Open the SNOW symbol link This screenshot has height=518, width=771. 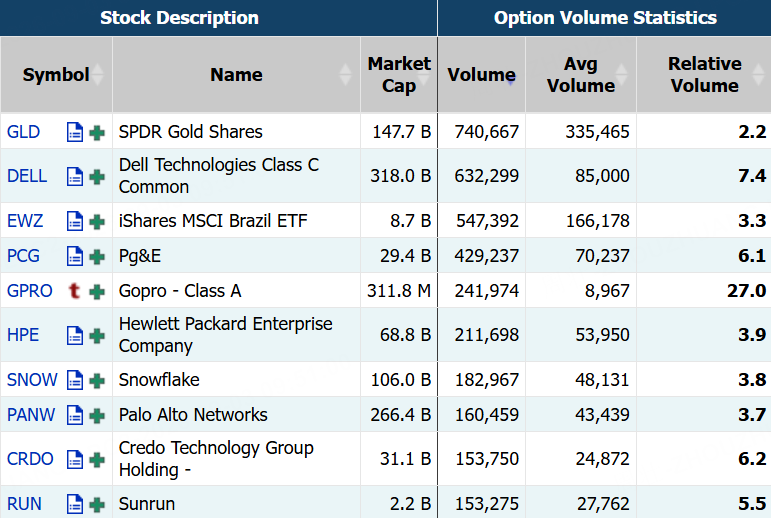(x=32, y=380)
